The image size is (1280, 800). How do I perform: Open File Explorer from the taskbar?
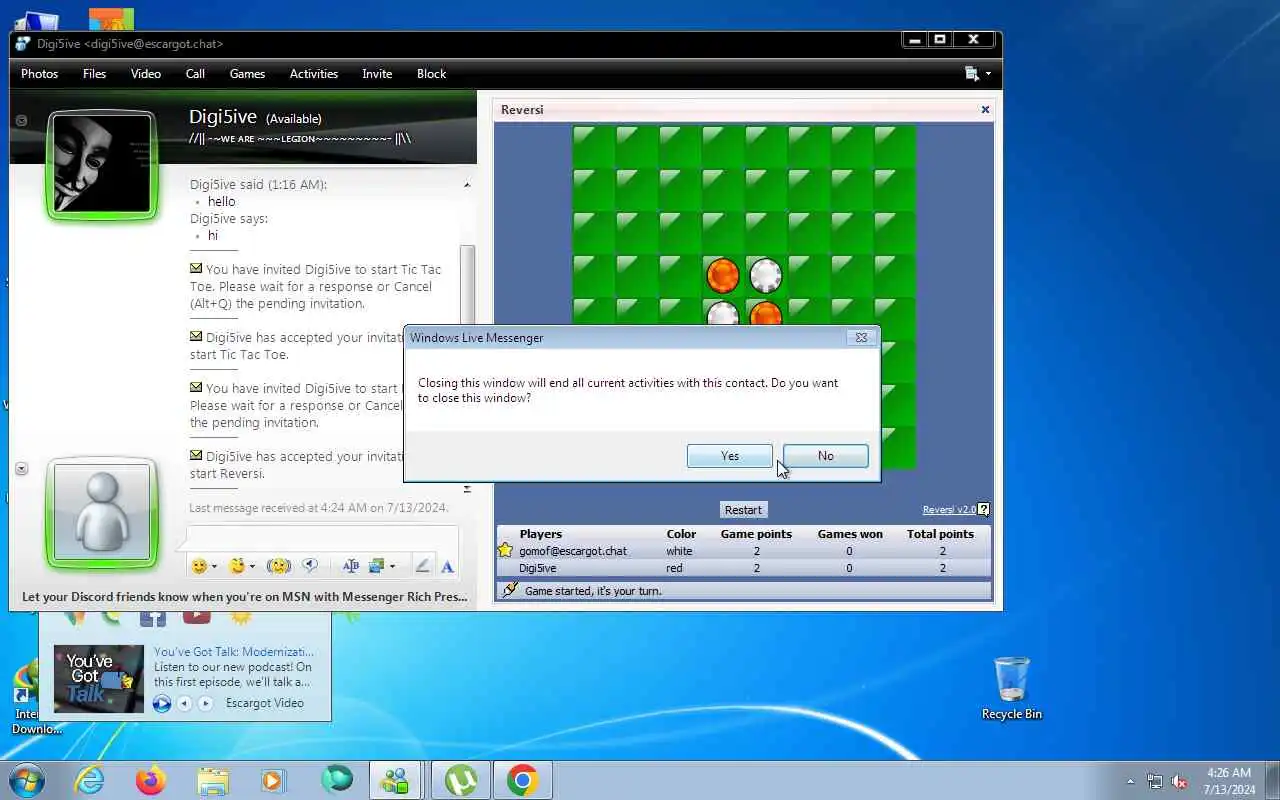point(213,780)
